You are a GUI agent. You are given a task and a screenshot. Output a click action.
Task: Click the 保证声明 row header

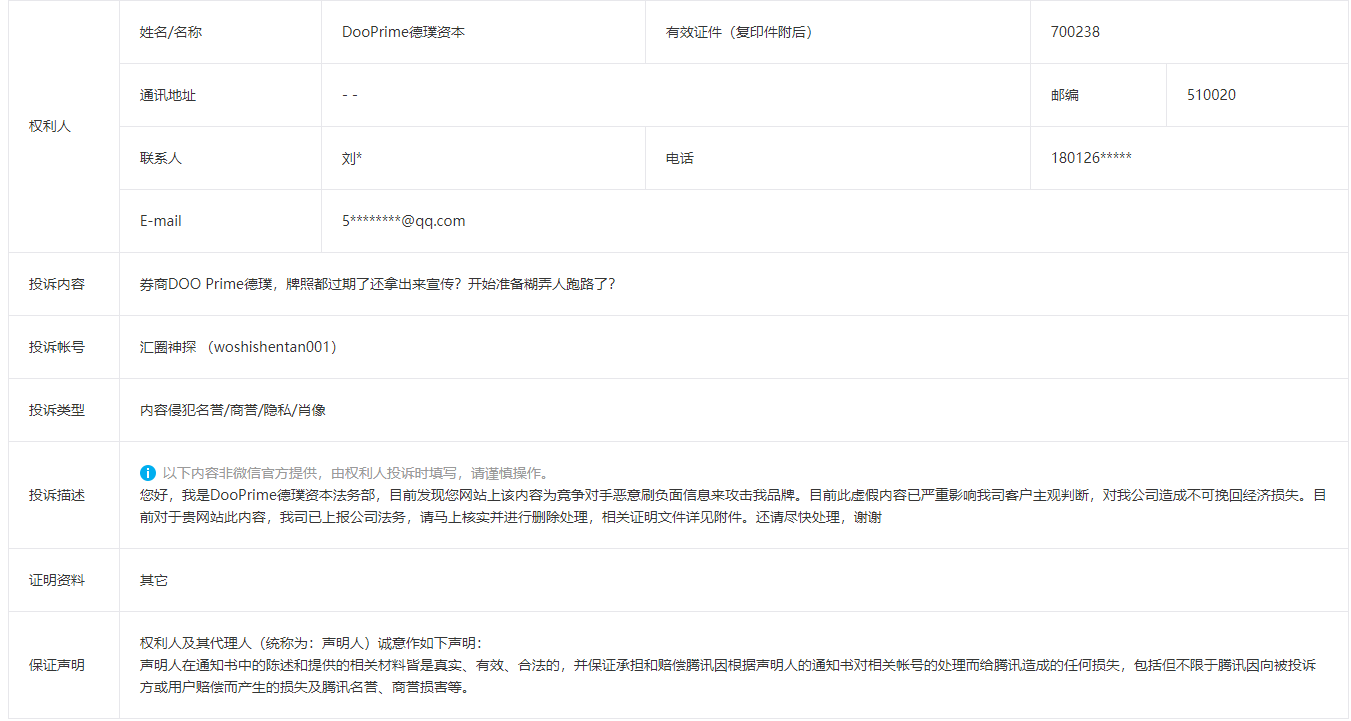(x=57, y=665)
